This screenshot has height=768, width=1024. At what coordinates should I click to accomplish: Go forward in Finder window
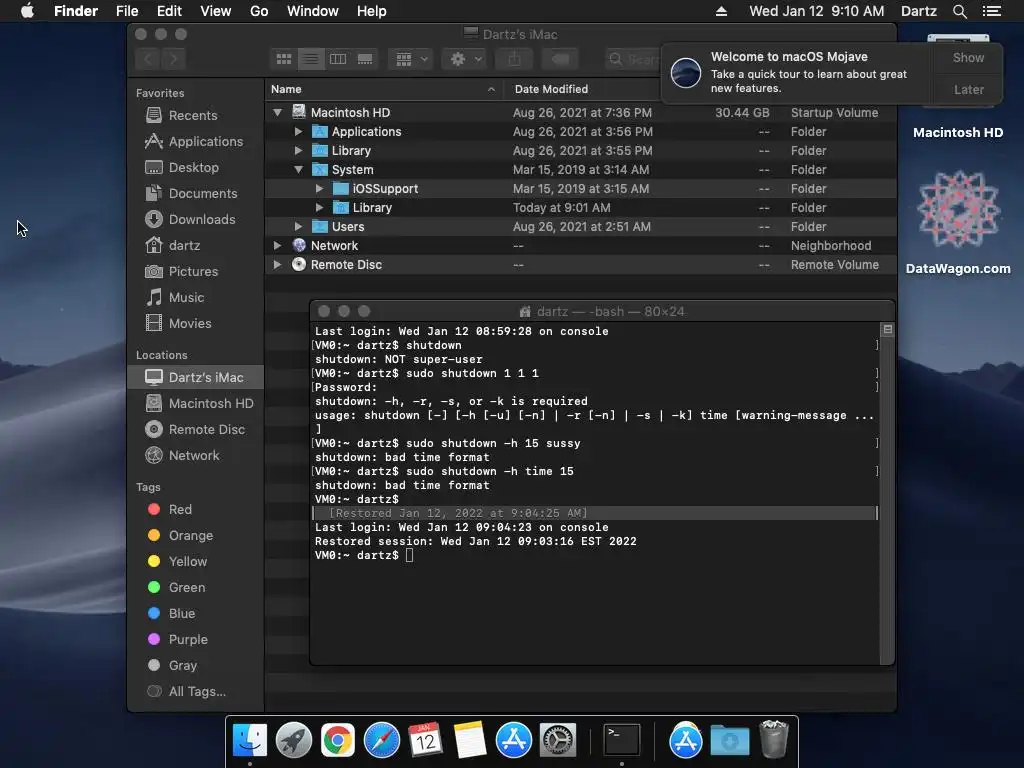tap(173, 59)
